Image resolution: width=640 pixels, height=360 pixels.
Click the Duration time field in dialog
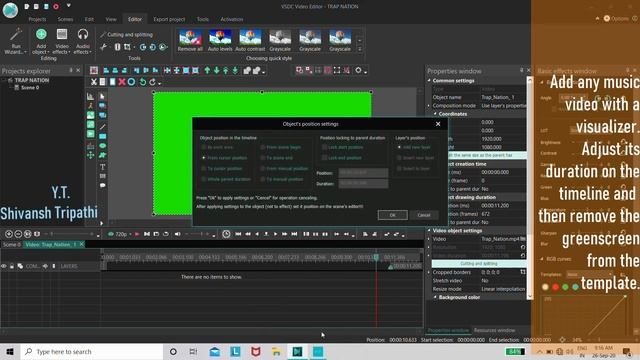coord(363,184)
